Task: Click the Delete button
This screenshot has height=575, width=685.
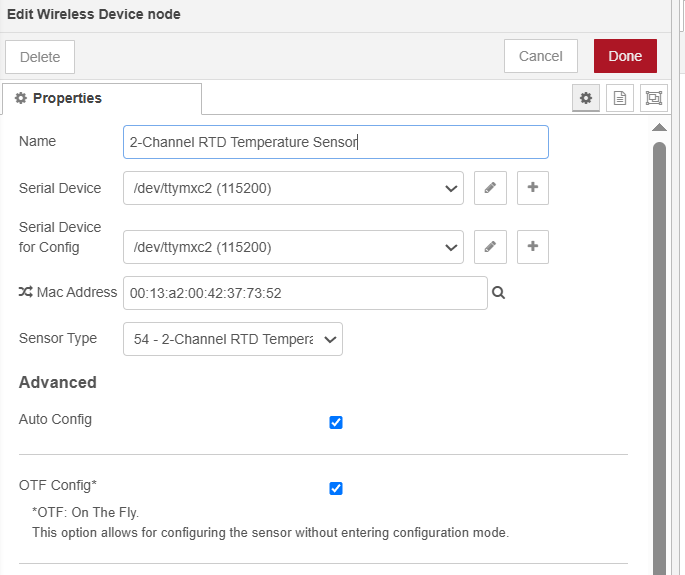Action: pos(40,57)
